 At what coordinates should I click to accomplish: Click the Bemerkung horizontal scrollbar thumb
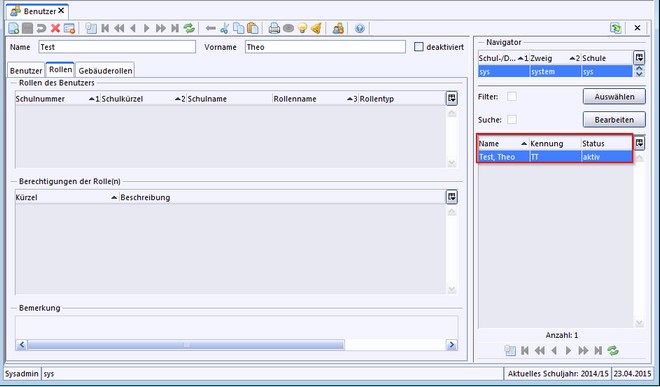pos(186,345)
